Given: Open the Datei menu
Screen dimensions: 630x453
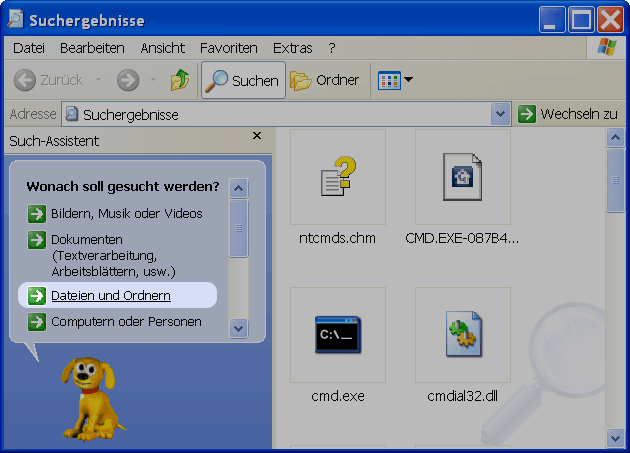Looking at the screenshot, I should coord(29,48).
